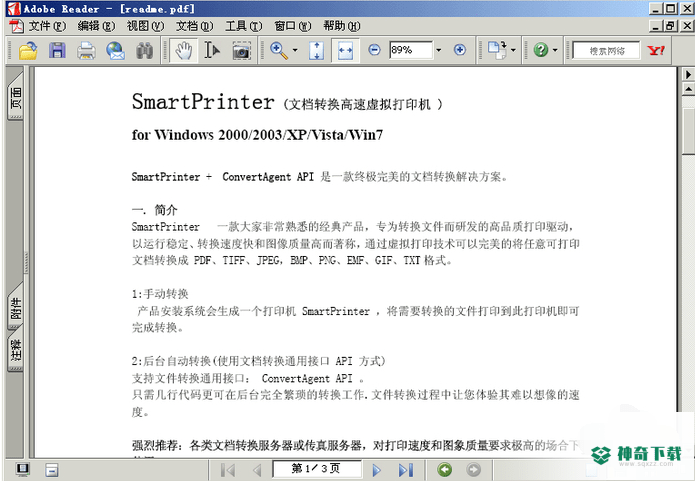Viewport: 695px width, 481px height.
Task: Click the text 1:手动转换
Action: click(x=160, y=294)
